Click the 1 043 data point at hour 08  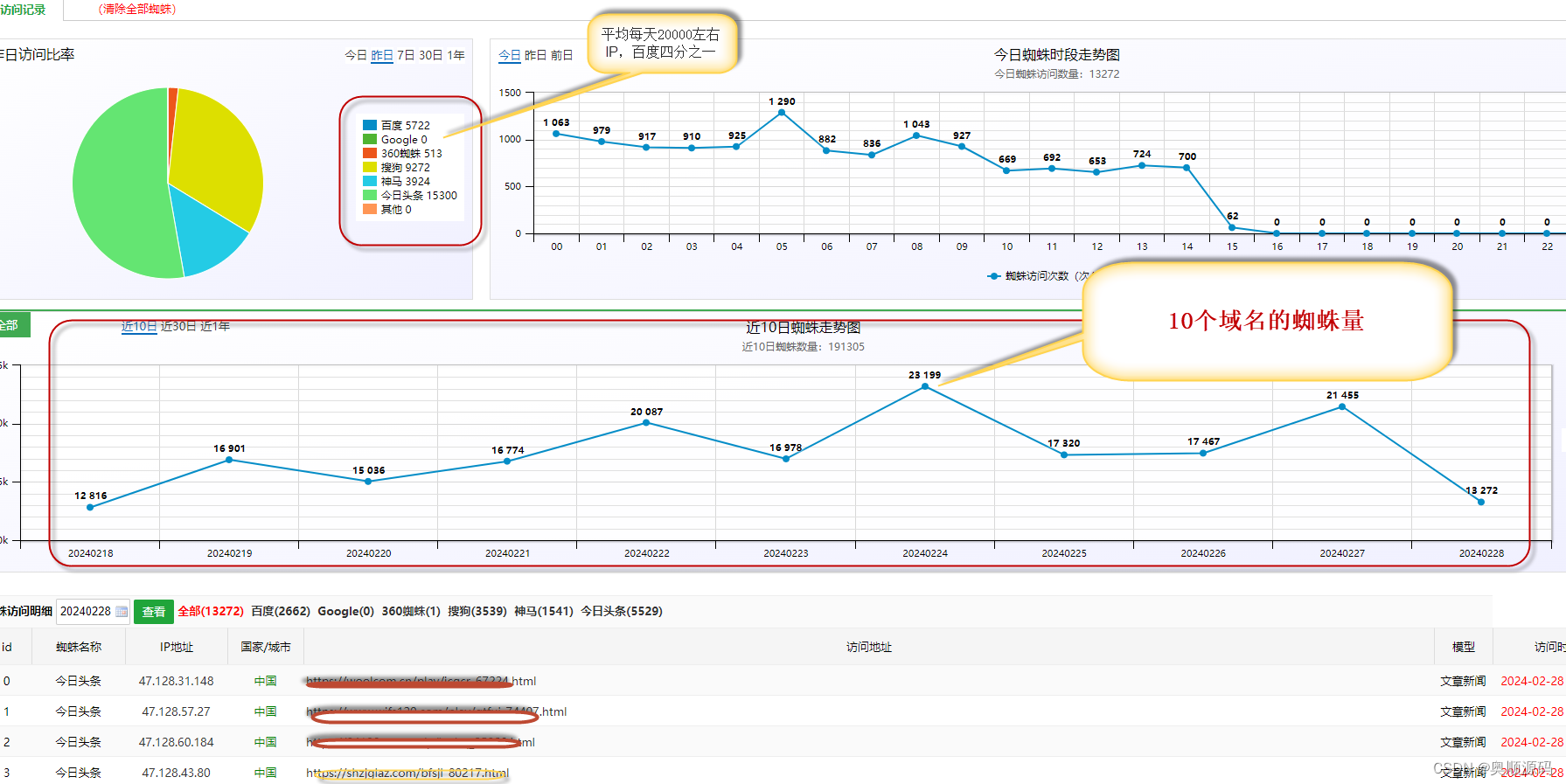tap(916, 135)
